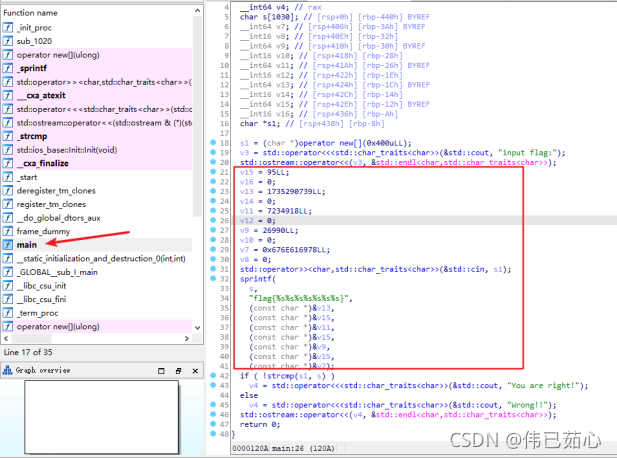Click the main function icon
Screen dimensions: 617x458
(x=7, y=245)
